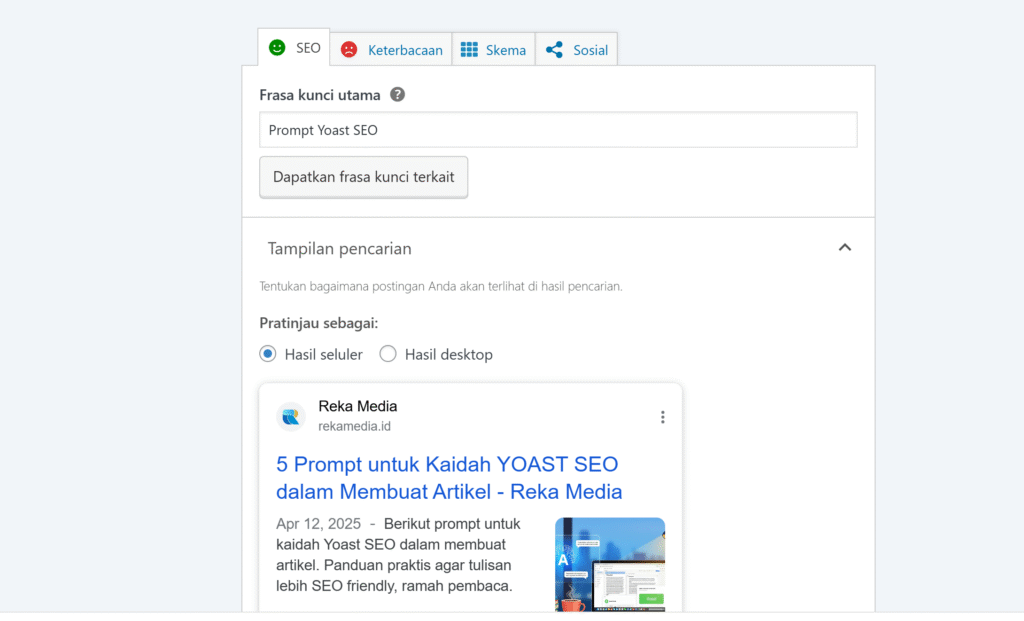The height and width of the screenshot is (621, 1024).
Task: Open the three-dot menu in the search preview
Action: coord(662,417)
